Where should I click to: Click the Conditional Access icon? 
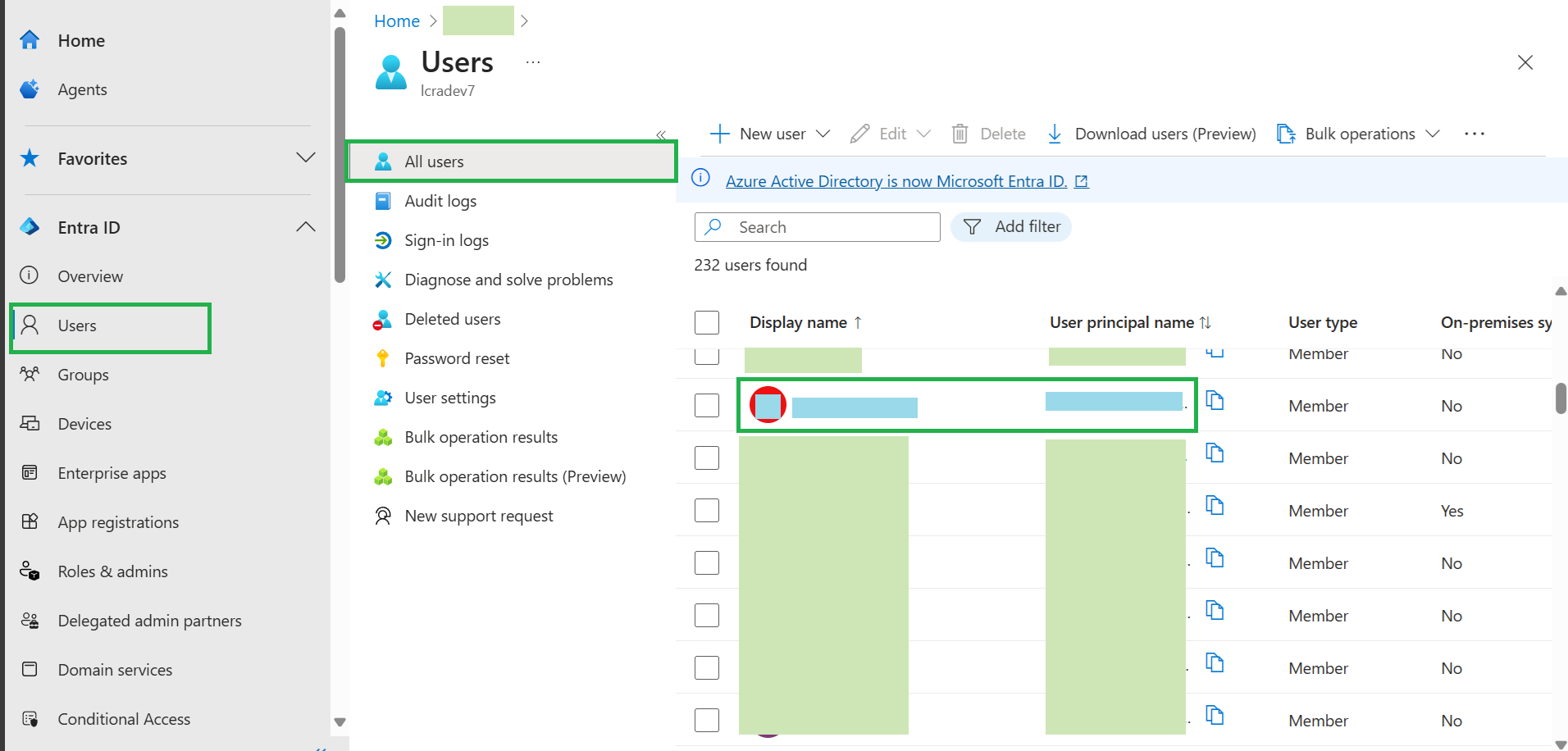tap(30, 718)
